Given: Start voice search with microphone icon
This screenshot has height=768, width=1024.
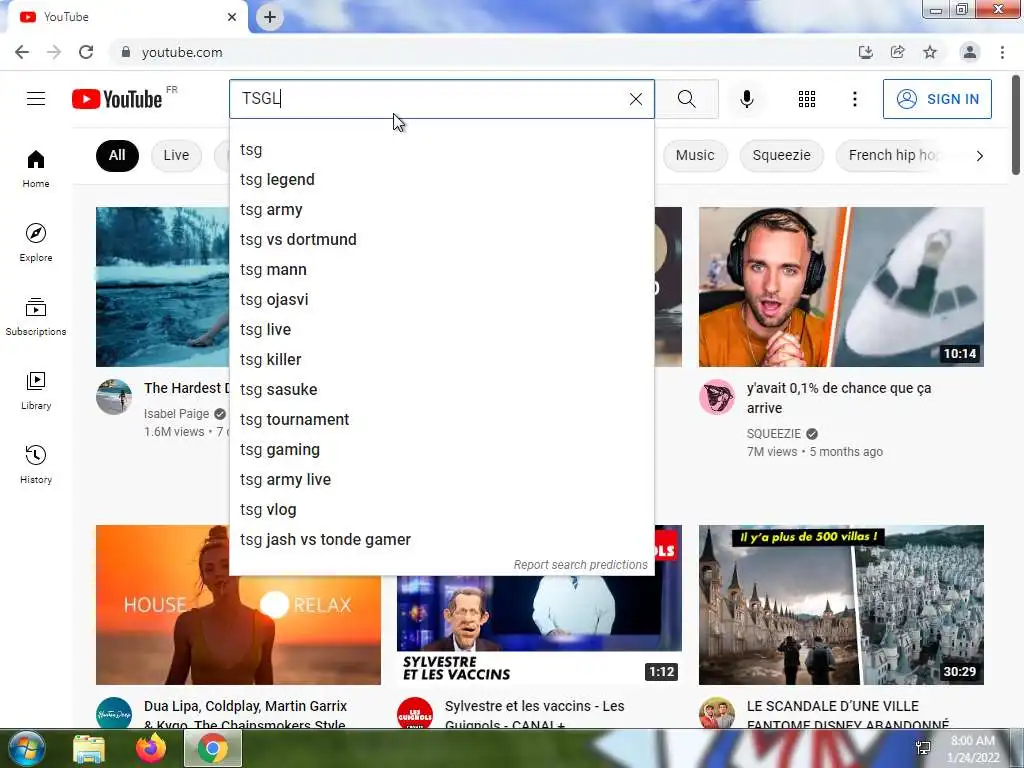Looking at the screenshot, I should pos(747,99).
